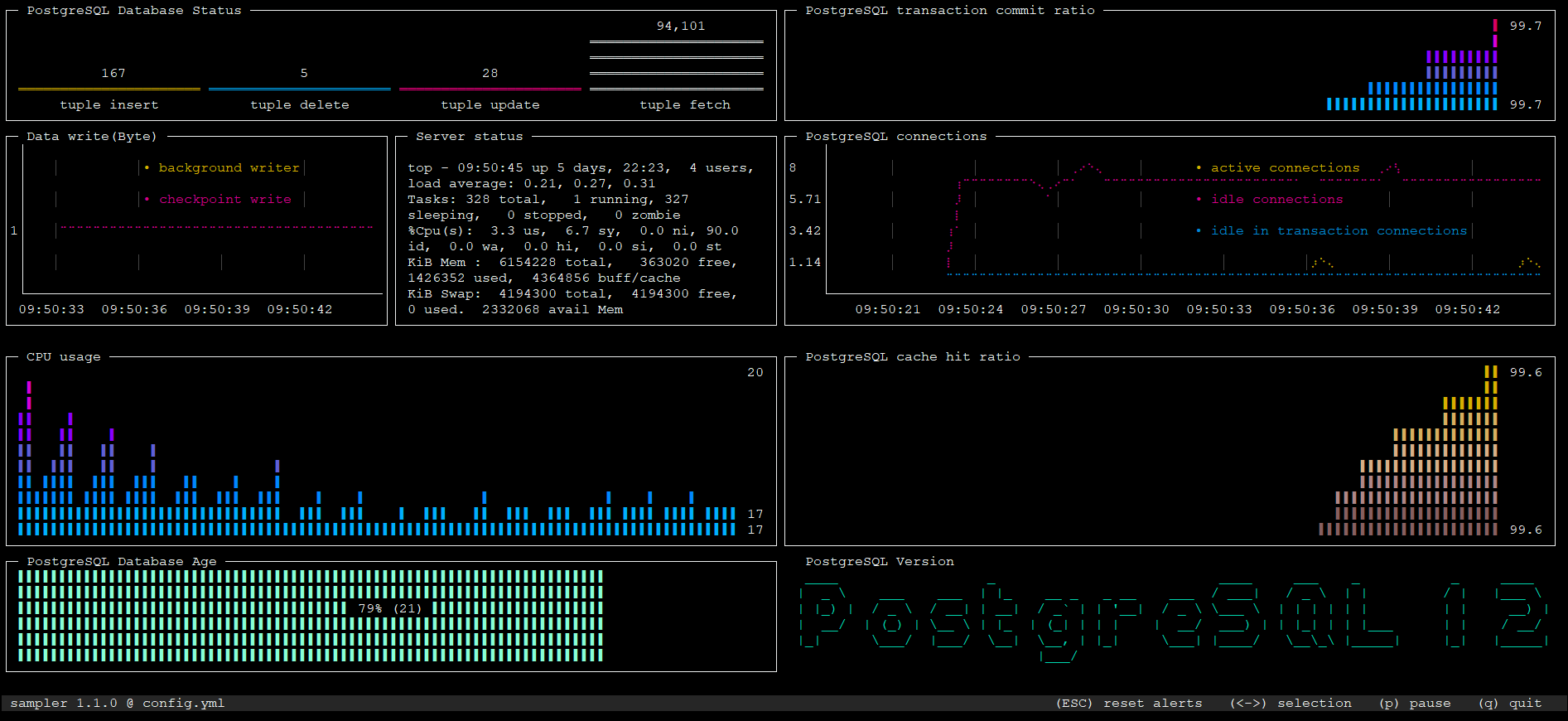Click the (q) quit hint
The height and width of the screenshot is (721, 1568).
point(1510,703)
